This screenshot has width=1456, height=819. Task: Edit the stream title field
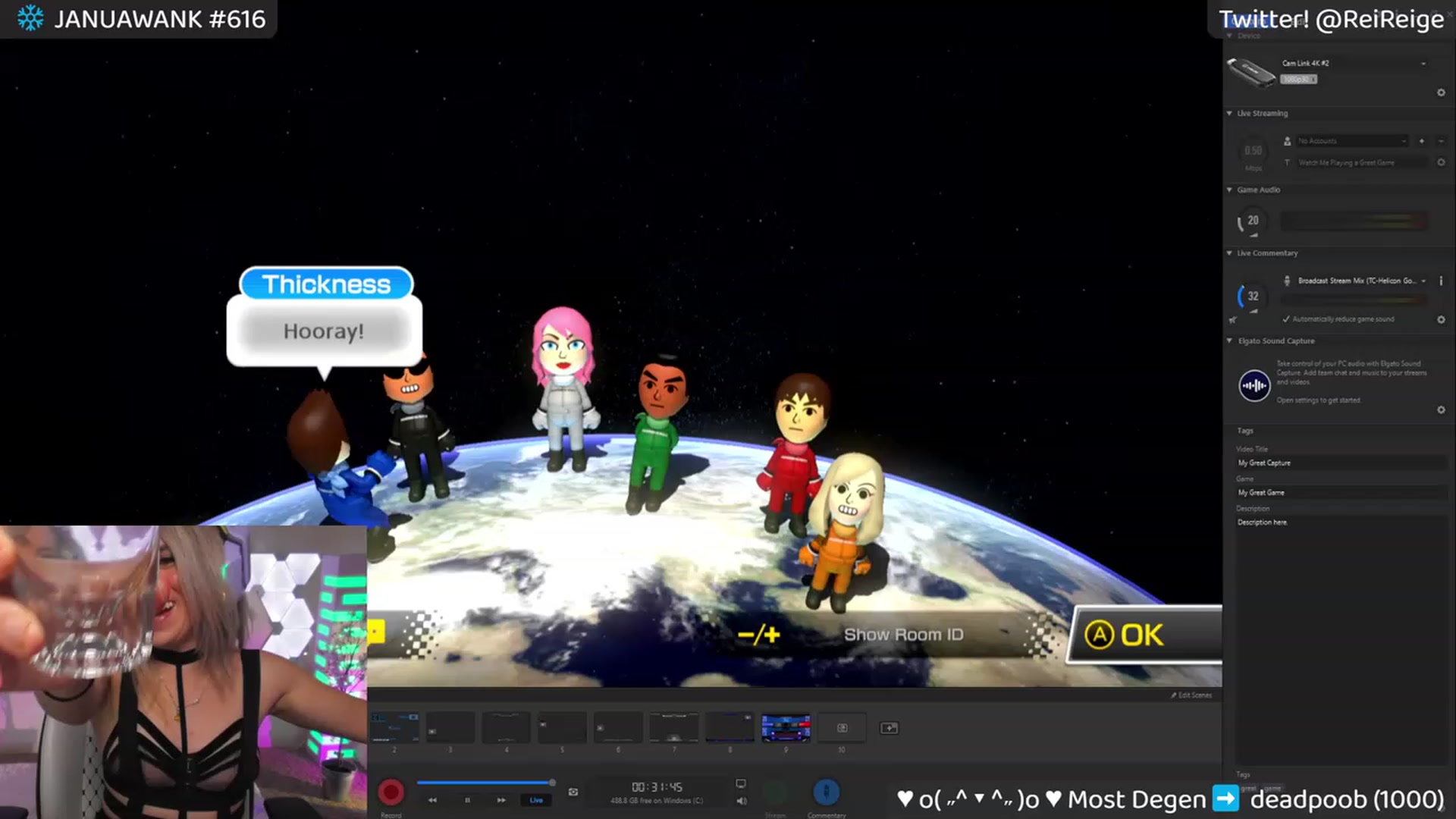pos(1363,162)
